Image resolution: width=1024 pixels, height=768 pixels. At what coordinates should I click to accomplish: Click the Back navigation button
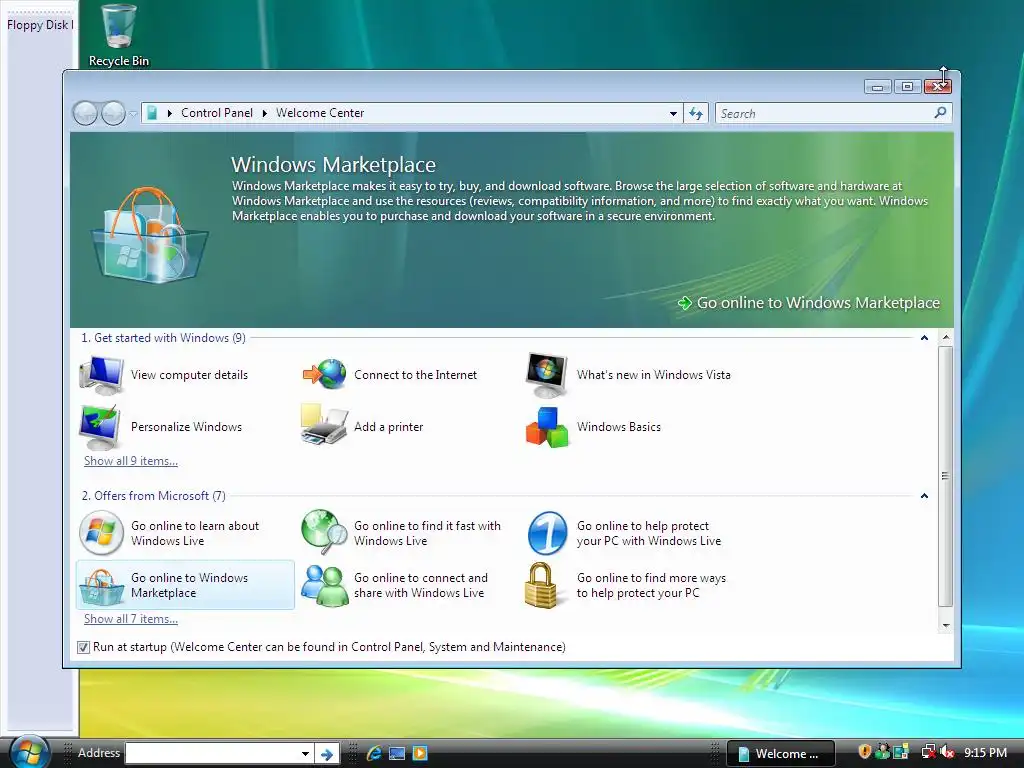(85, 114)
